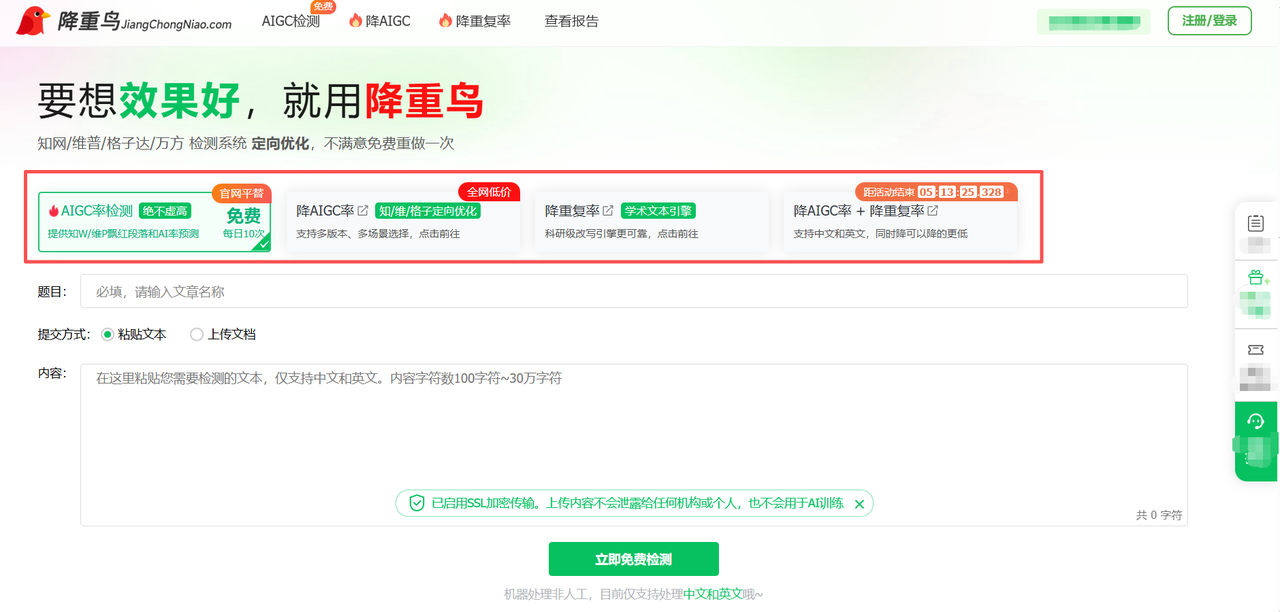Click external-link icon next to 降AIGC率
This screenshot has width=1280, height=612.
point(363,211)
